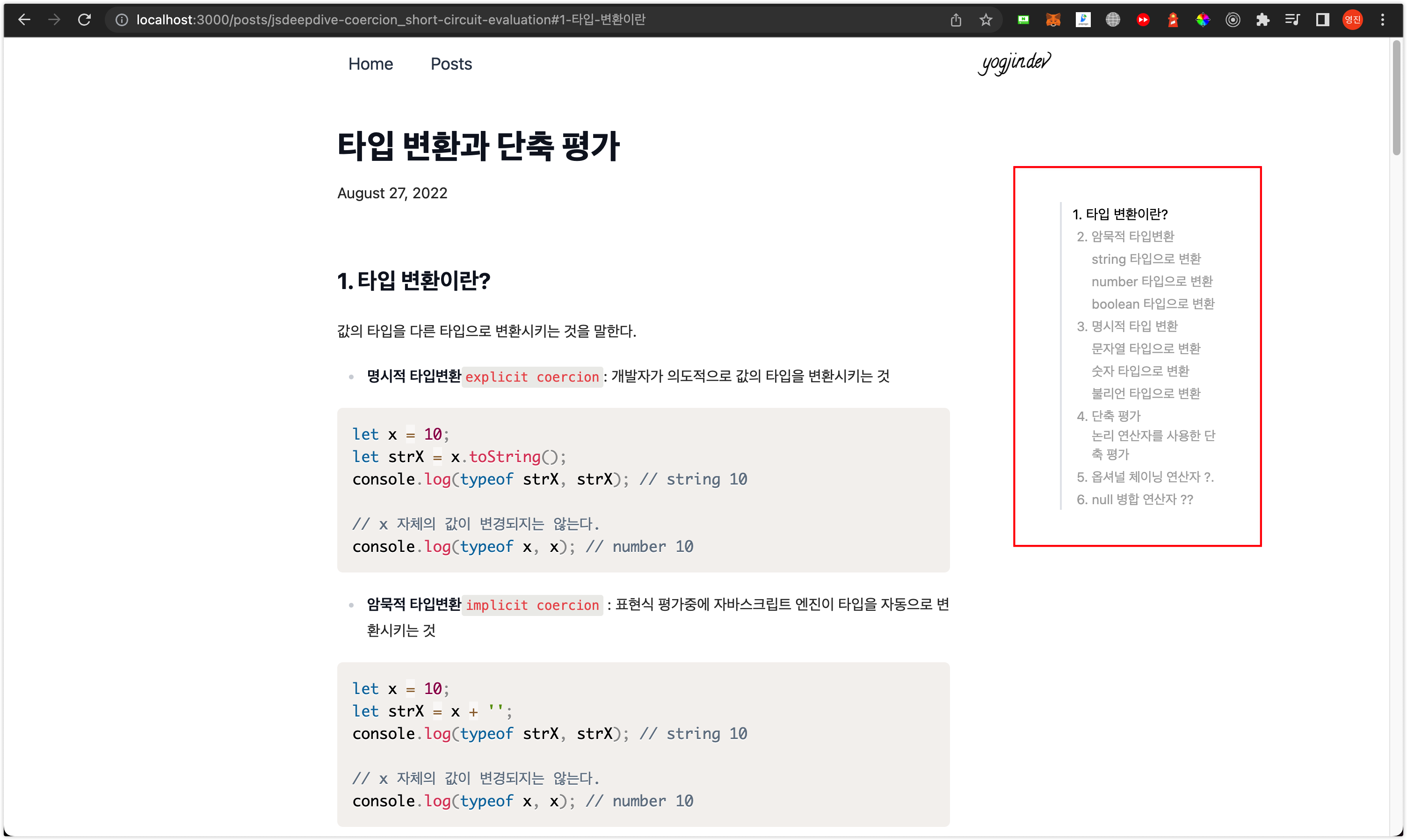Jump to '4. 단축 평가' in contents
1407x840 pixels.
(x=1108, y=416)
